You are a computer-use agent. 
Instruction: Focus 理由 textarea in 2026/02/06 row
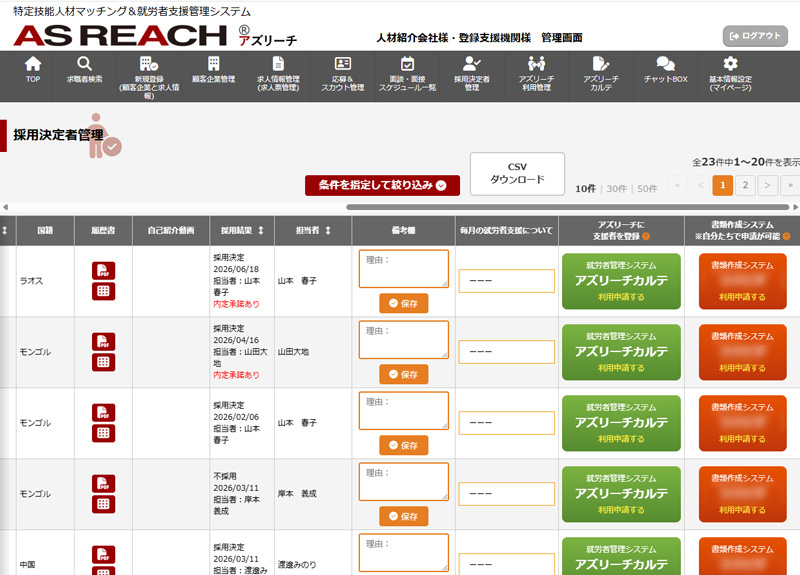coord(404,410)
